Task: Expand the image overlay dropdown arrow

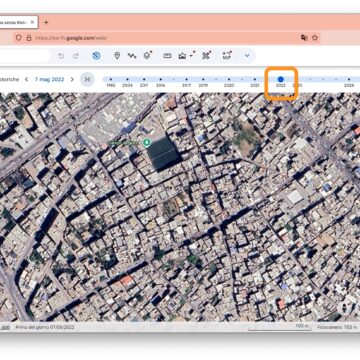Action: 191,56
